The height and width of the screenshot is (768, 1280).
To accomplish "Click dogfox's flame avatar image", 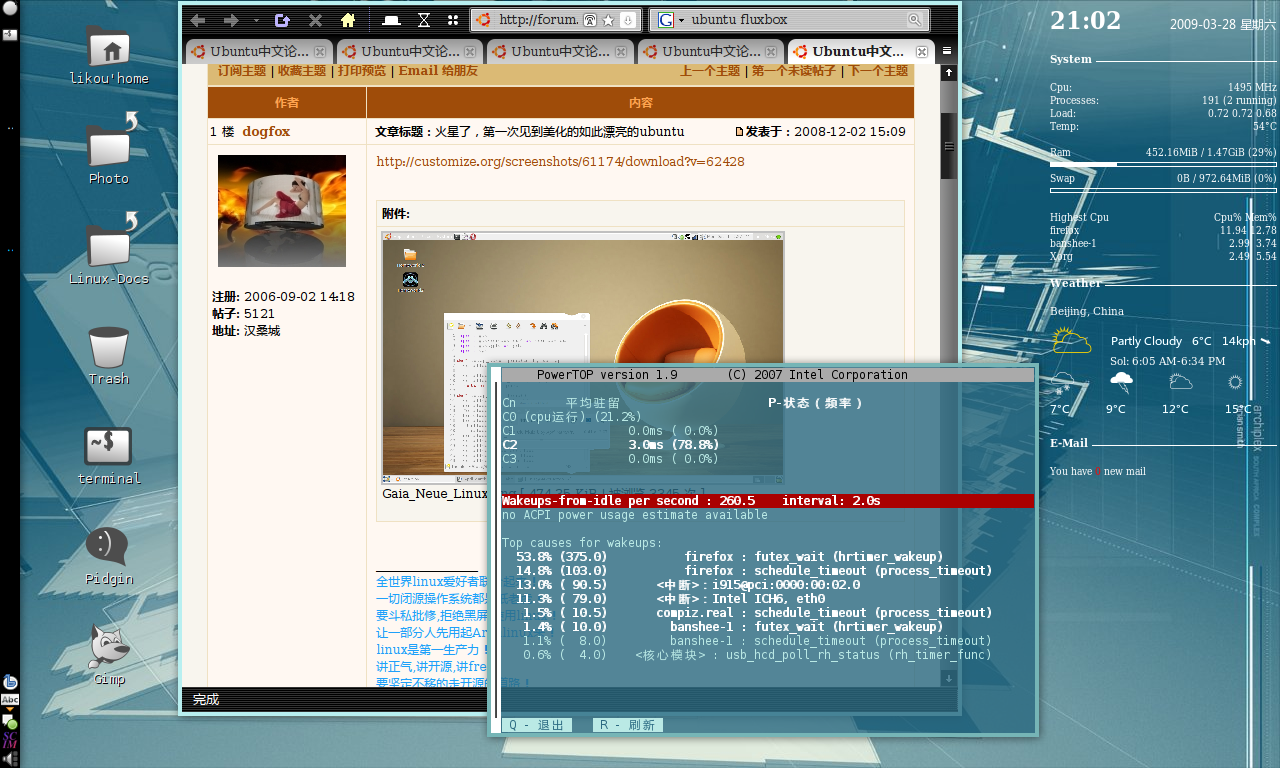I will click(282, 211).
